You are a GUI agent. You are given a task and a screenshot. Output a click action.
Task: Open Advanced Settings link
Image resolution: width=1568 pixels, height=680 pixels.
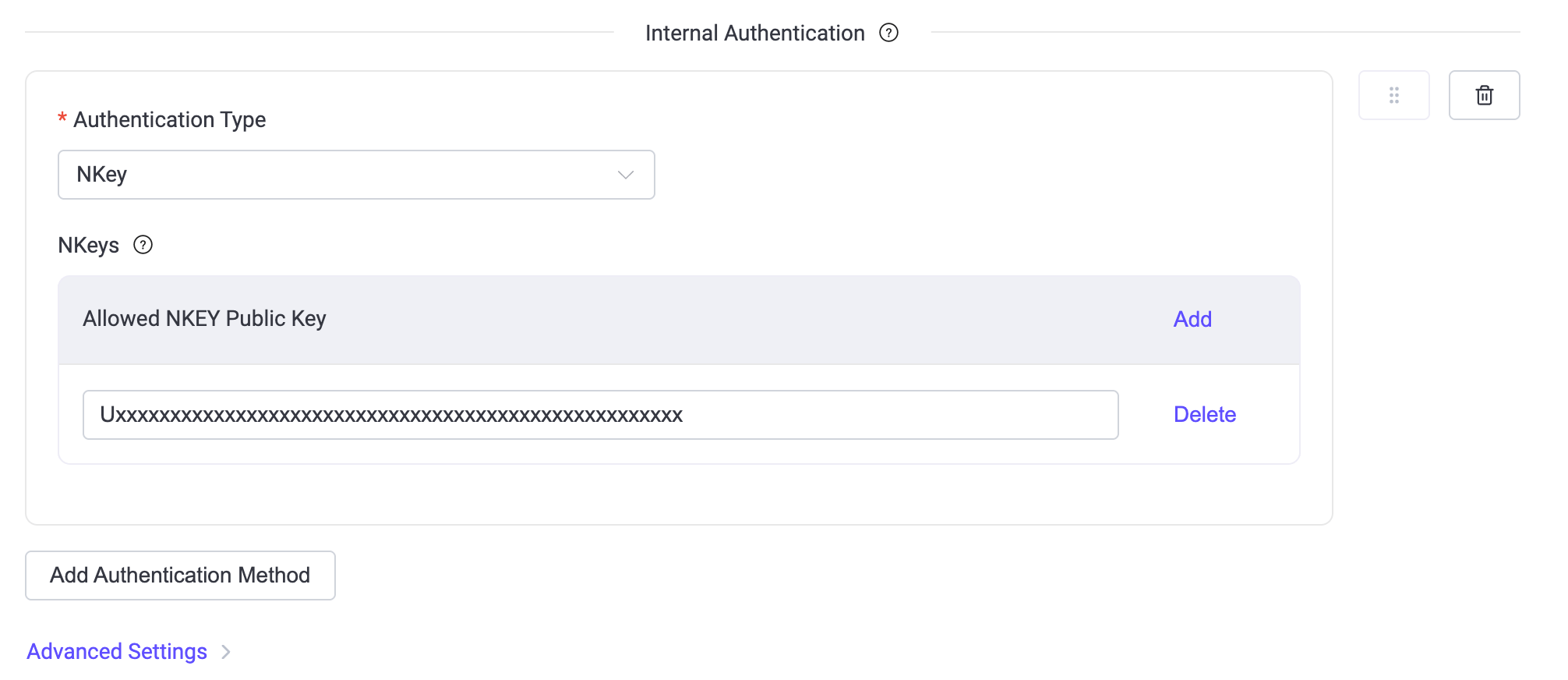click(x=117, y=651)
